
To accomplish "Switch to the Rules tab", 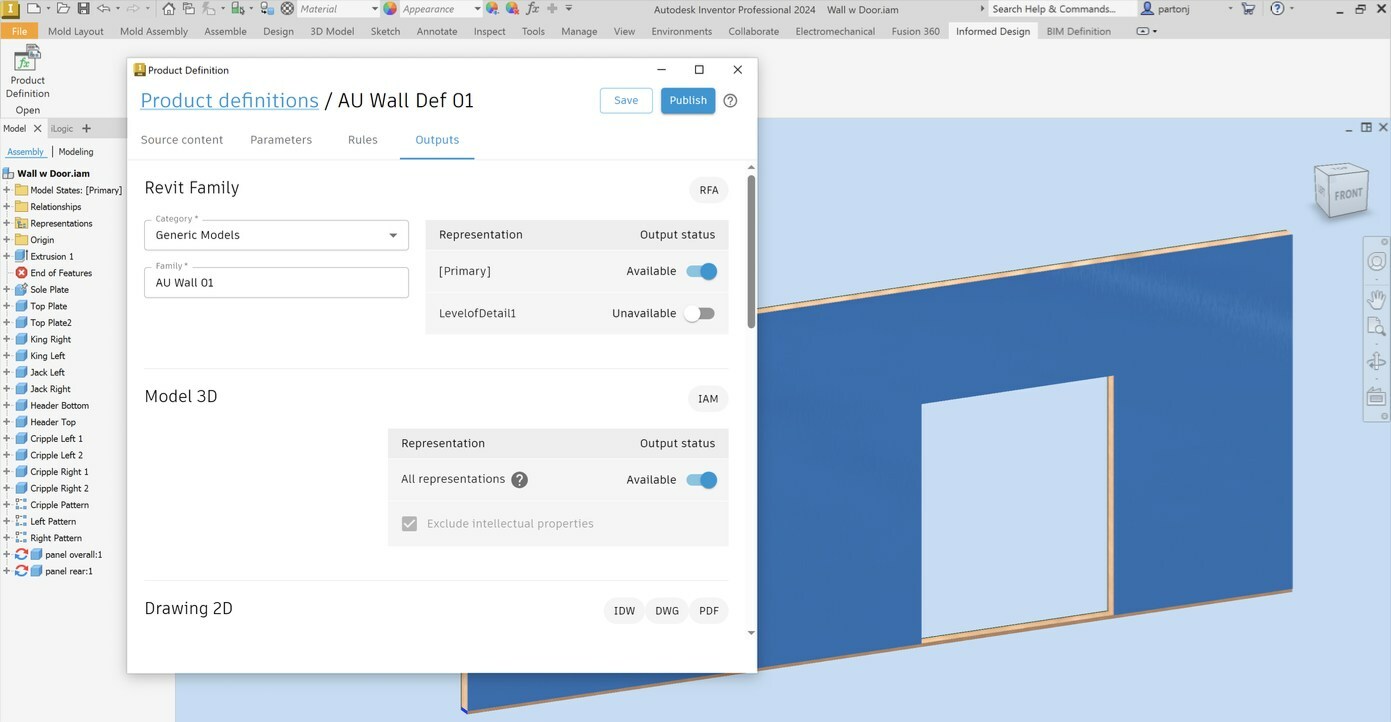I will tap(363, 140).
